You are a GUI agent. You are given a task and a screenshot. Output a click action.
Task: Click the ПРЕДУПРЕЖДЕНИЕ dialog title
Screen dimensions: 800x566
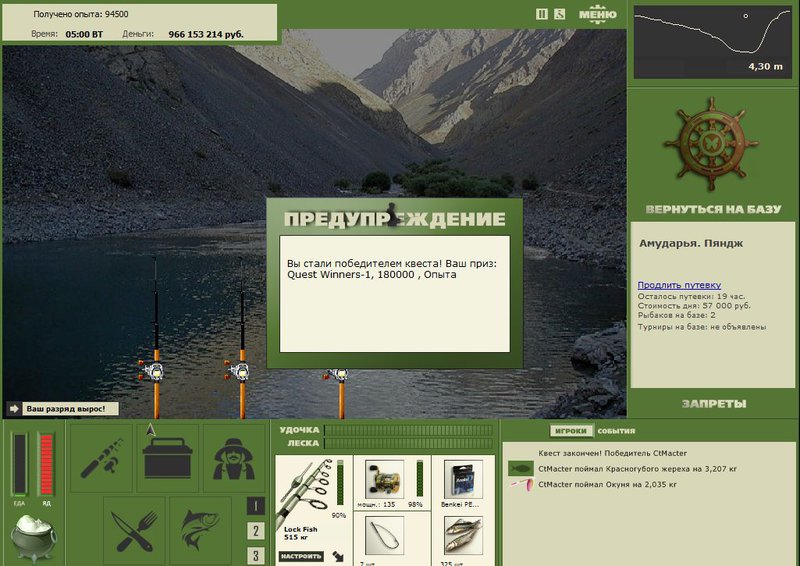394,219
